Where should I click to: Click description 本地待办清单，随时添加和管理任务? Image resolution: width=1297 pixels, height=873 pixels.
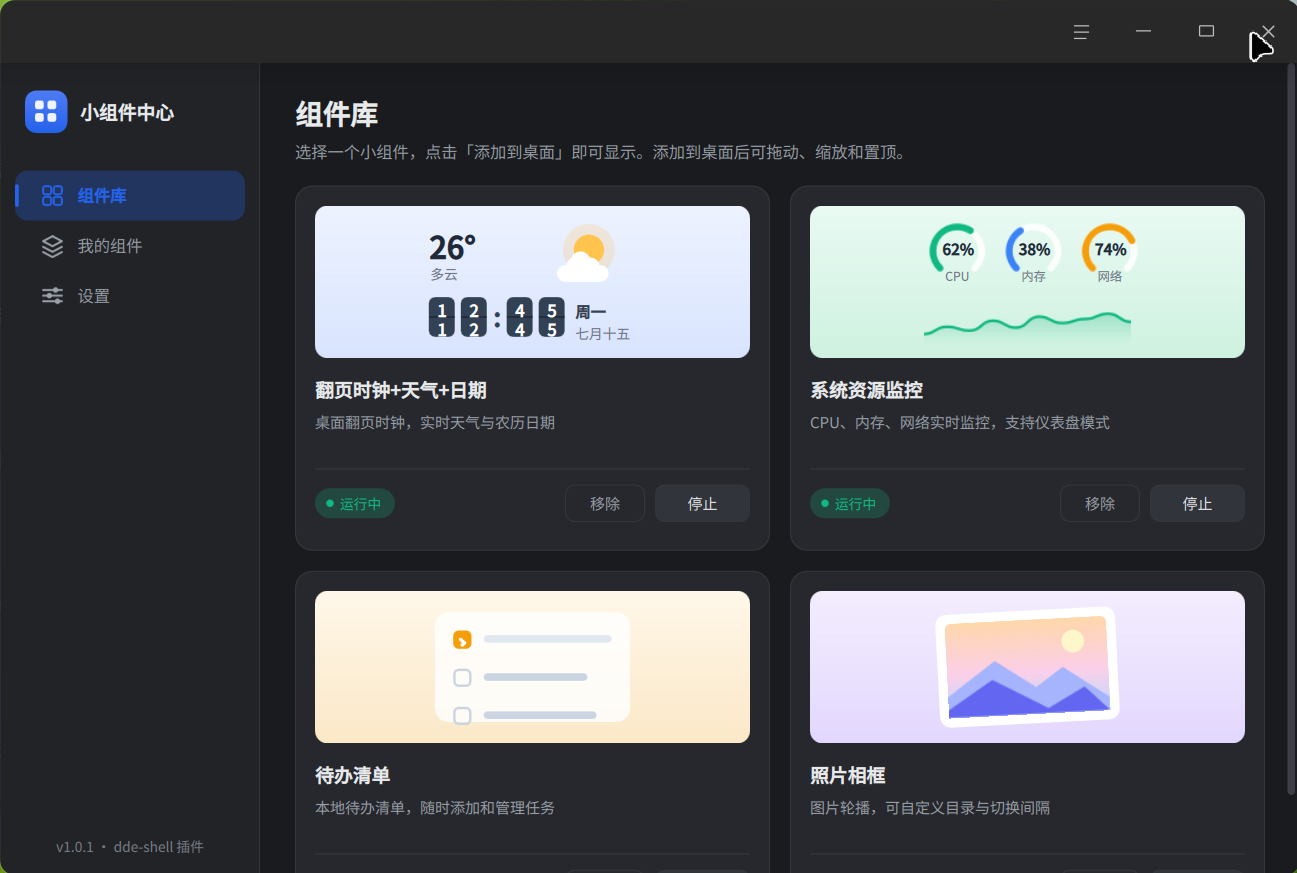pos(435,808)
